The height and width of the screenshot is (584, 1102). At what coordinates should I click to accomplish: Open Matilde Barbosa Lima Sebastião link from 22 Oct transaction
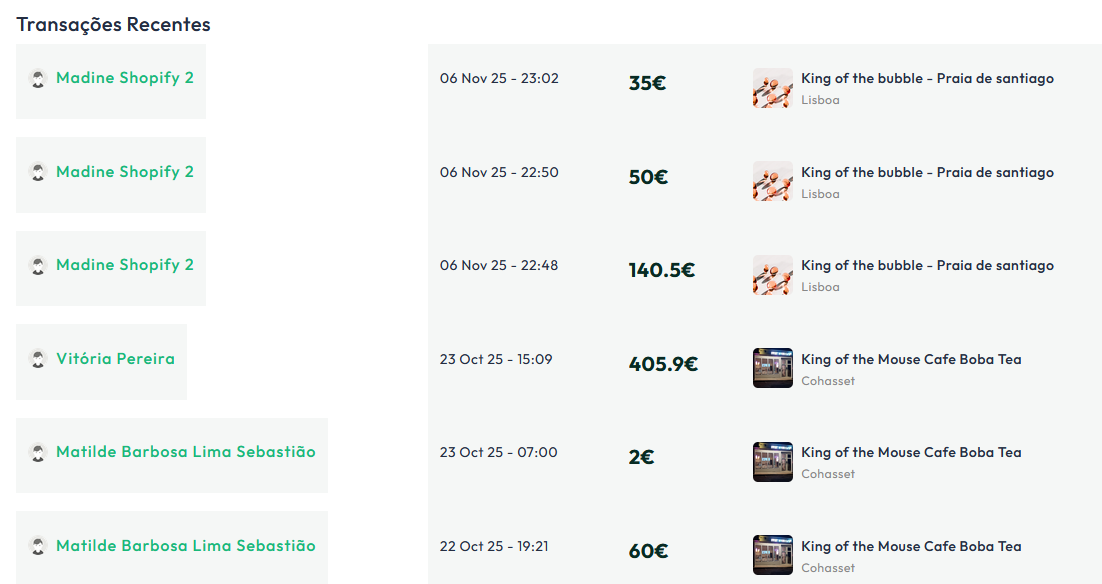point(186,546)
